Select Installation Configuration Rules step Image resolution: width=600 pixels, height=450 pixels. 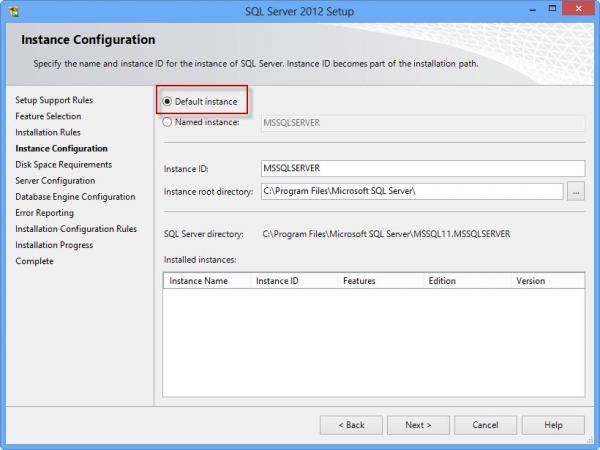[76, 229]
